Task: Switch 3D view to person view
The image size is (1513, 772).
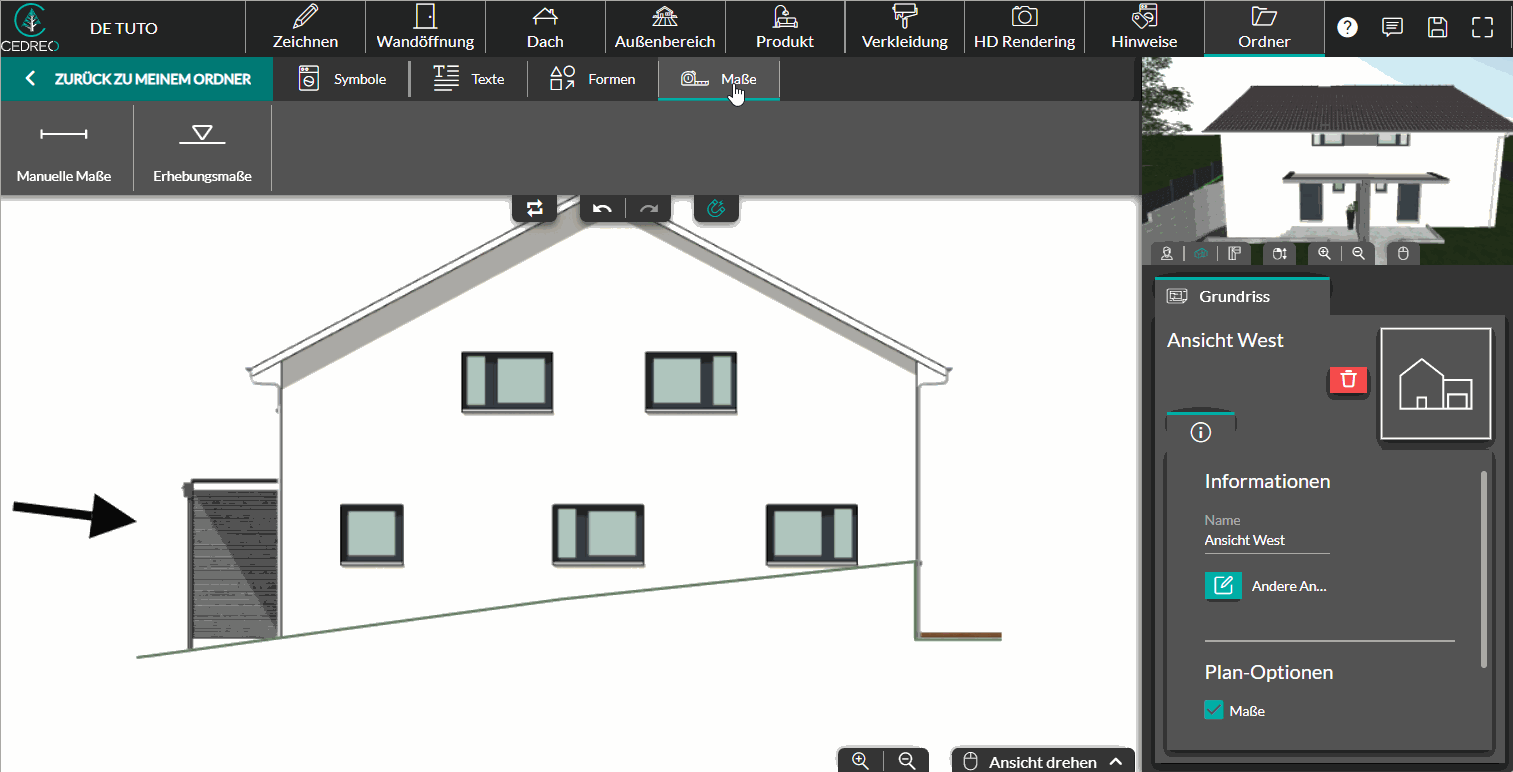Action: click(1167, 254)
